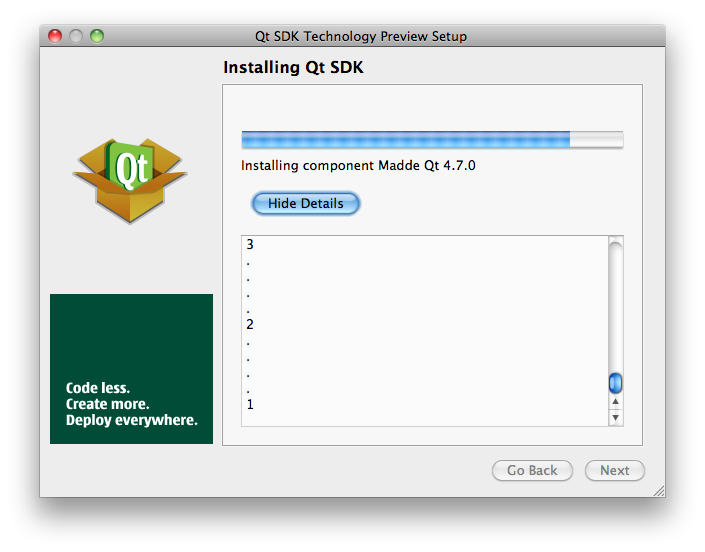Click the "Create more." slogan text
Viewport: 705px width, 552px height.
tap(107, 404)
